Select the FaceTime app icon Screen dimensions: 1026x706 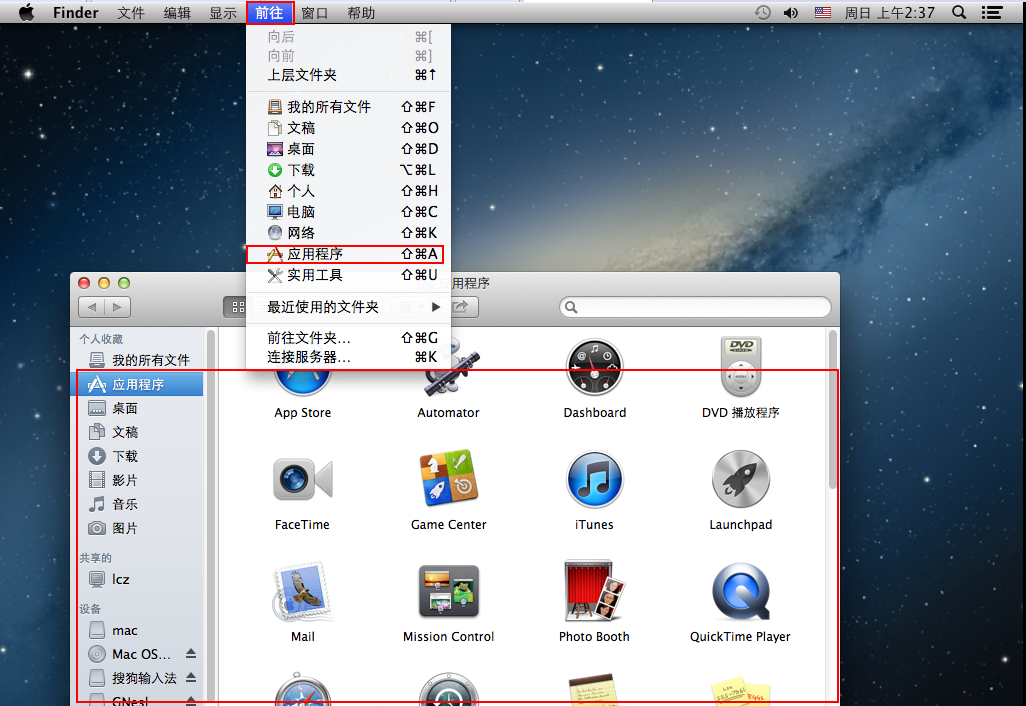(x=302, y=480)
